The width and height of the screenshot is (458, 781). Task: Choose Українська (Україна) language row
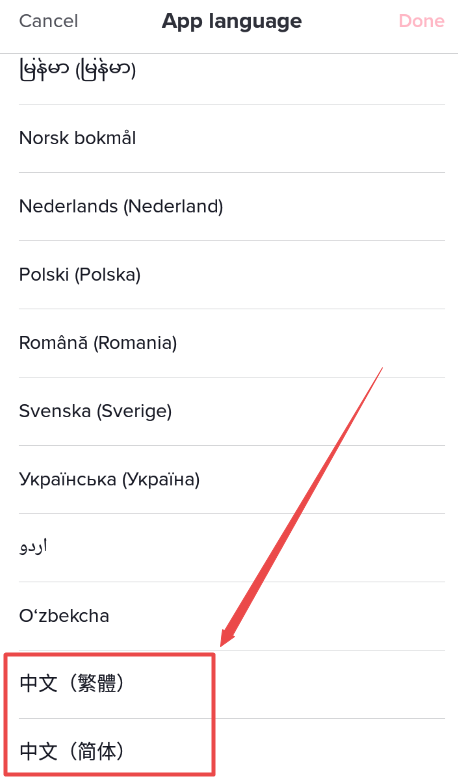coord(231,480)
